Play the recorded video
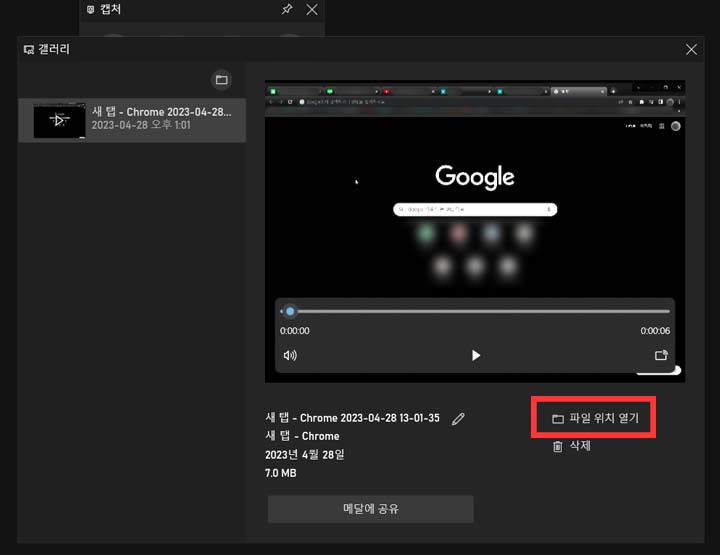The width and height of the screenshot is (720, 555). [x=476, y=355]
